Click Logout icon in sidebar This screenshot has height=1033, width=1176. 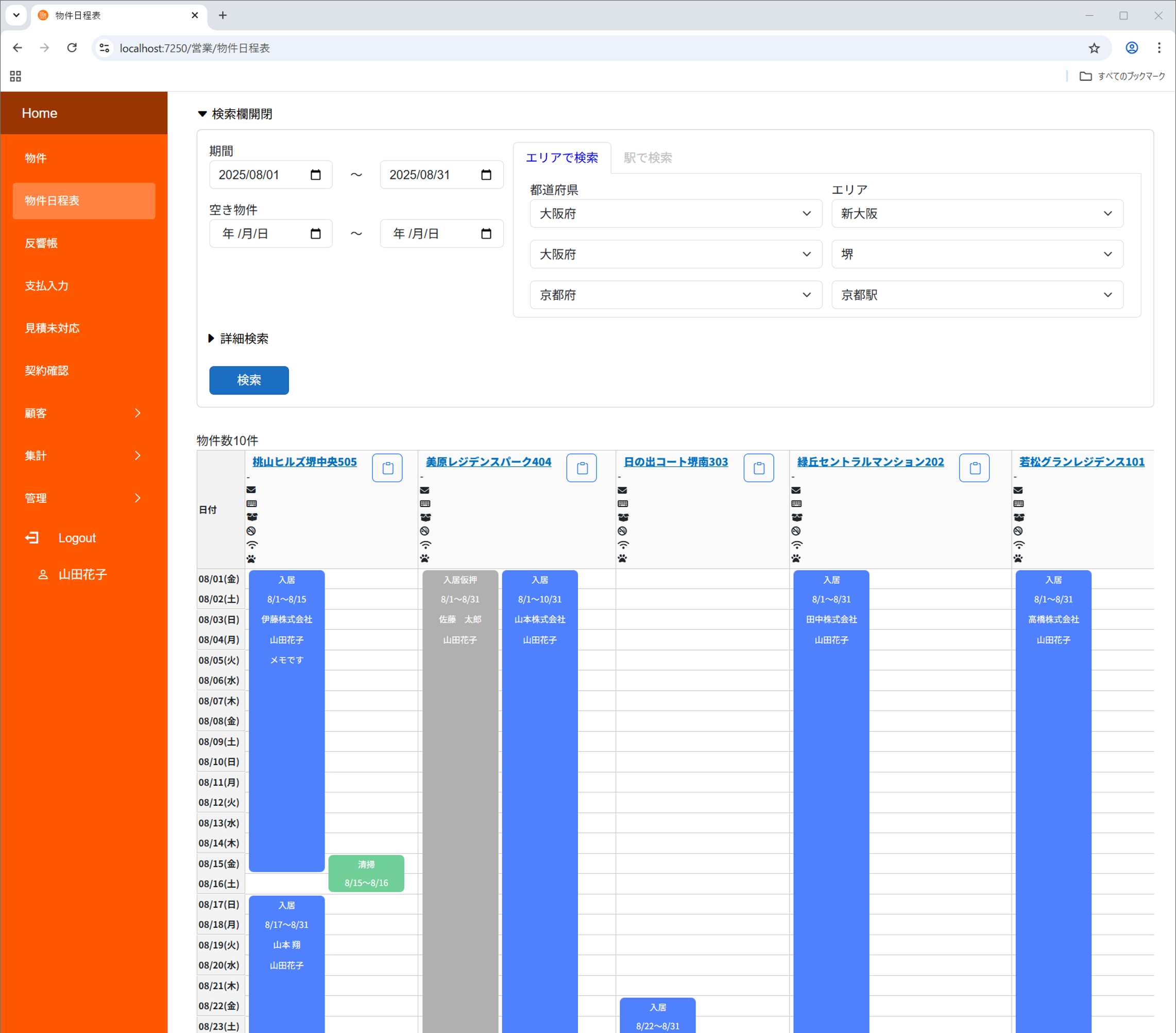(x=32, y=537)
